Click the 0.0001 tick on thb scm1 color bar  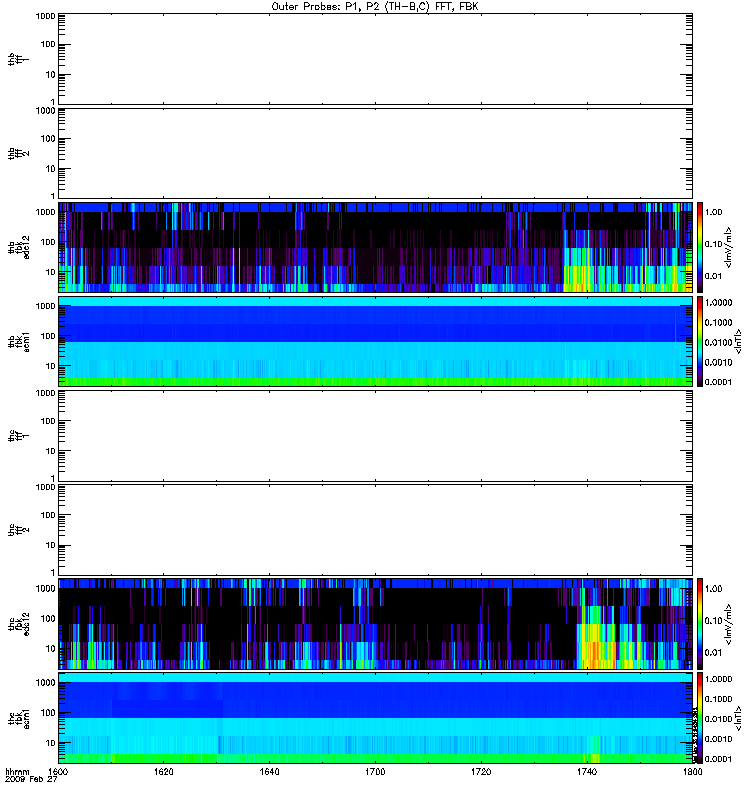718,382
